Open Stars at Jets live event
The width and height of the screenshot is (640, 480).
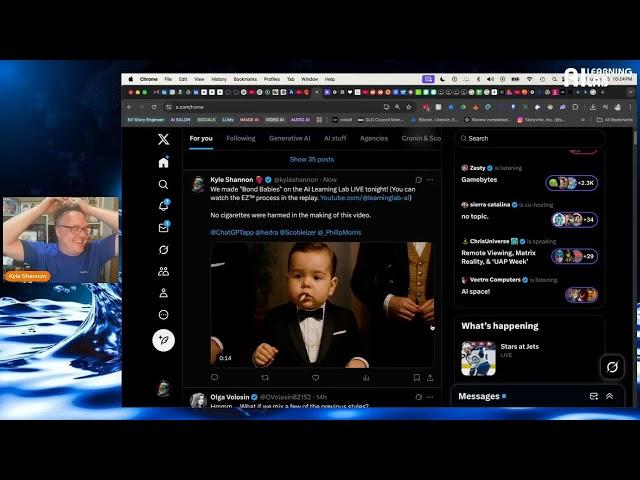pyautogui.click(x=530, y=358)
